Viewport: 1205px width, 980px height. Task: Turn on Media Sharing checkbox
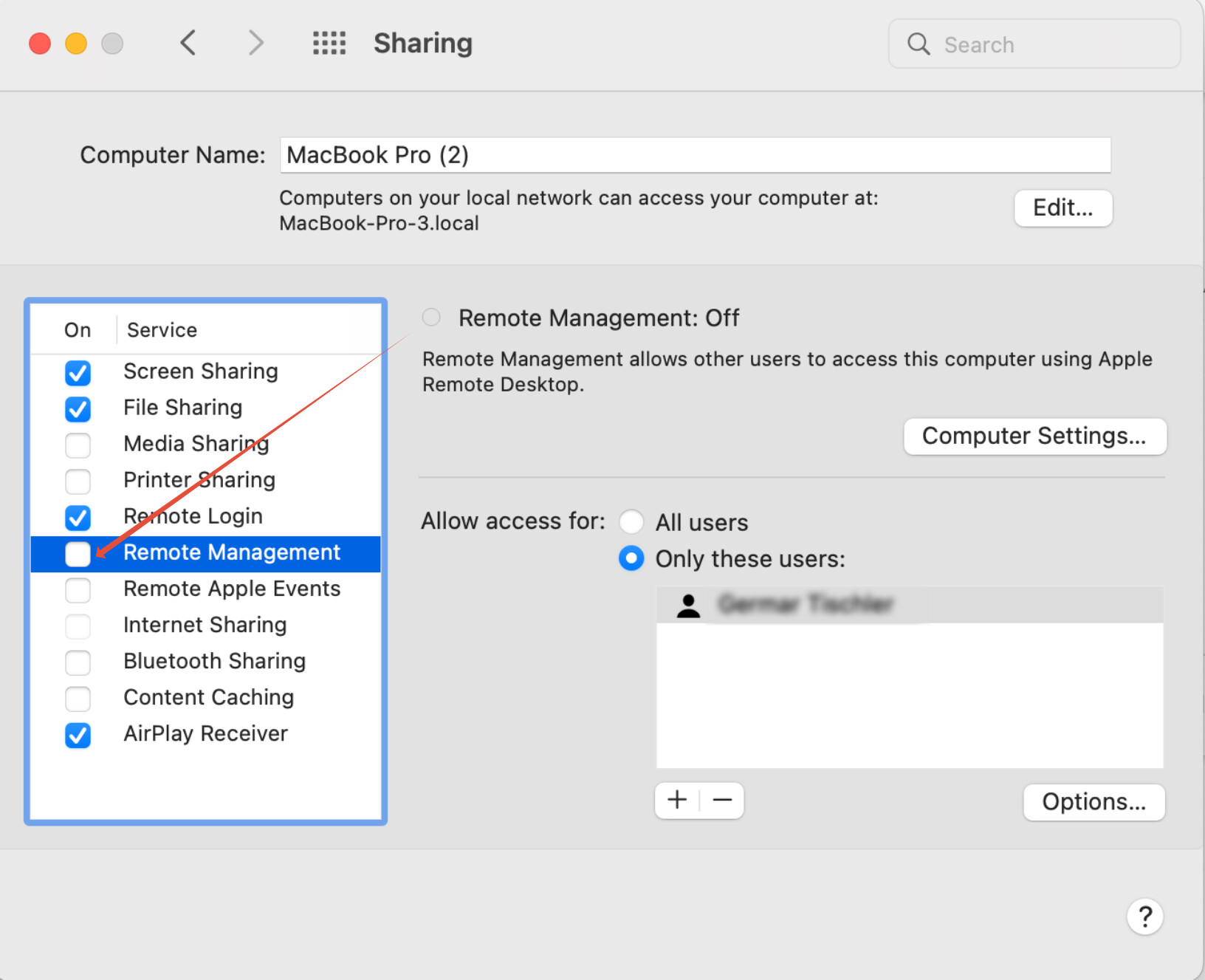point(78,445)
